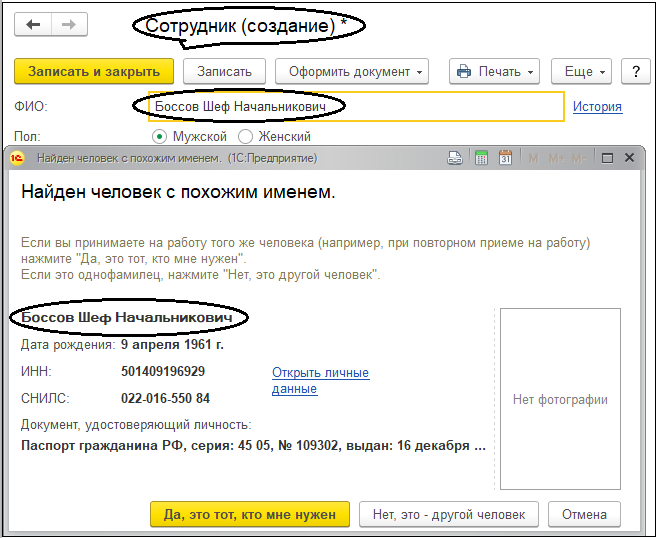Click the 'Сотрудник (создание)' form title

246,26
